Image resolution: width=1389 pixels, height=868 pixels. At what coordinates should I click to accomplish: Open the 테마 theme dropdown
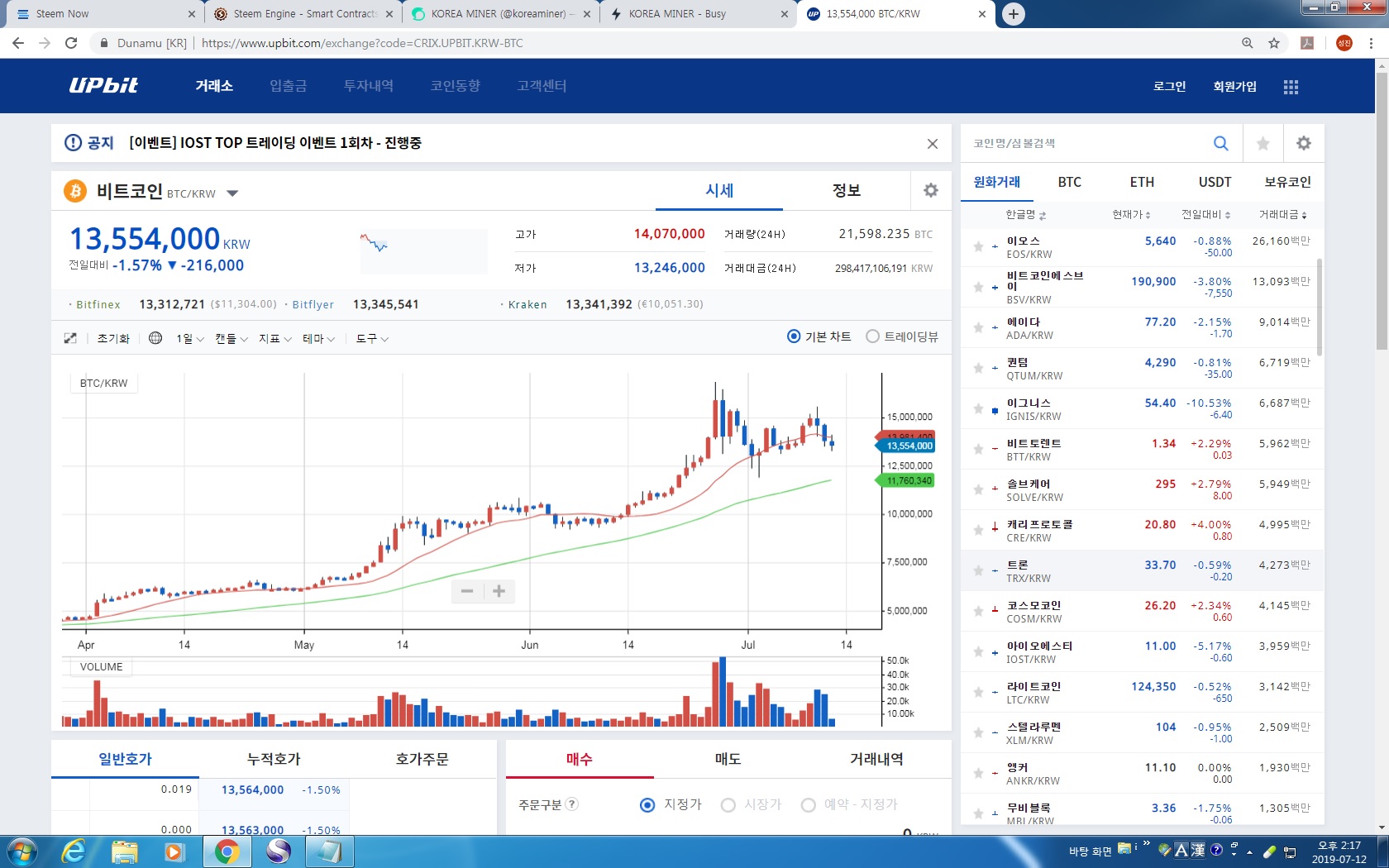319,338
